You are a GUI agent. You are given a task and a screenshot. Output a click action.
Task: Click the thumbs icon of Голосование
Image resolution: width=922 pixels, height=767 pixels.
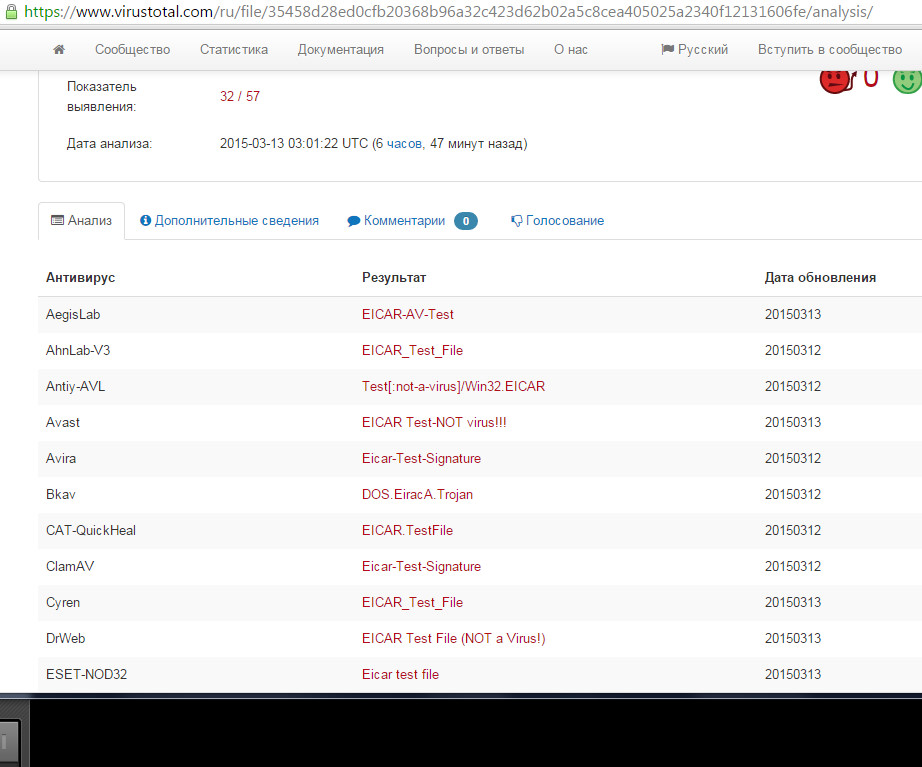pos(516,221)
